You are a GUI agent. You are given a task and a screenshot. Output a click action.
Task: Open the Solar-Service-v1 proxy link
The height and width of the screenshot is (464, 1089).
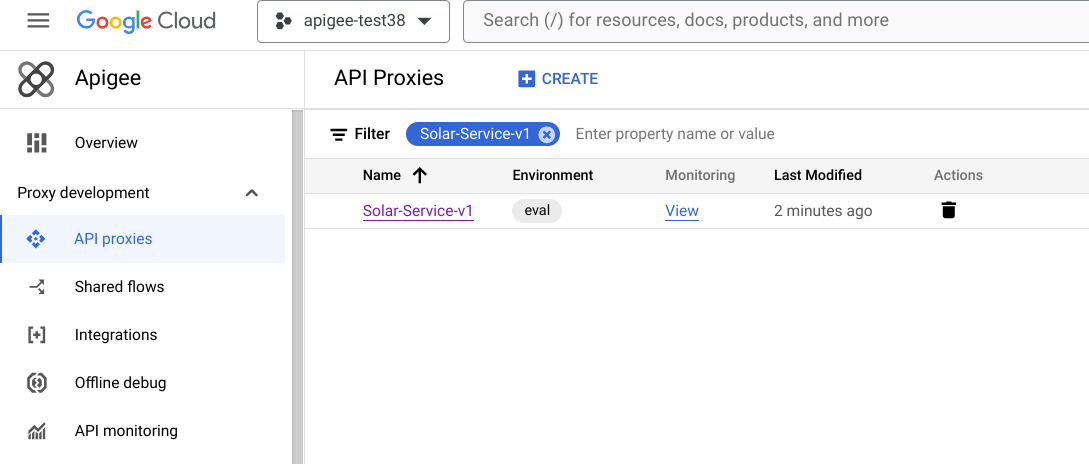coord(418,210)
